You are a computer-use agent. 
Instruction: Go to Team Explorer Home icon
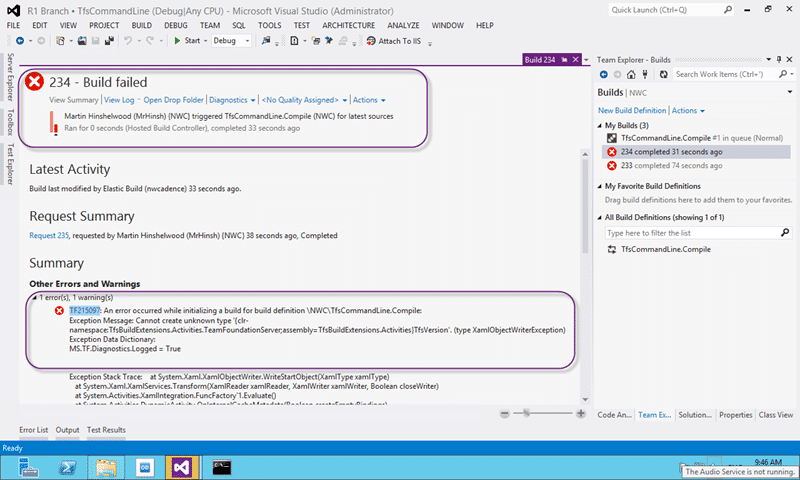(x=631, y=74)
